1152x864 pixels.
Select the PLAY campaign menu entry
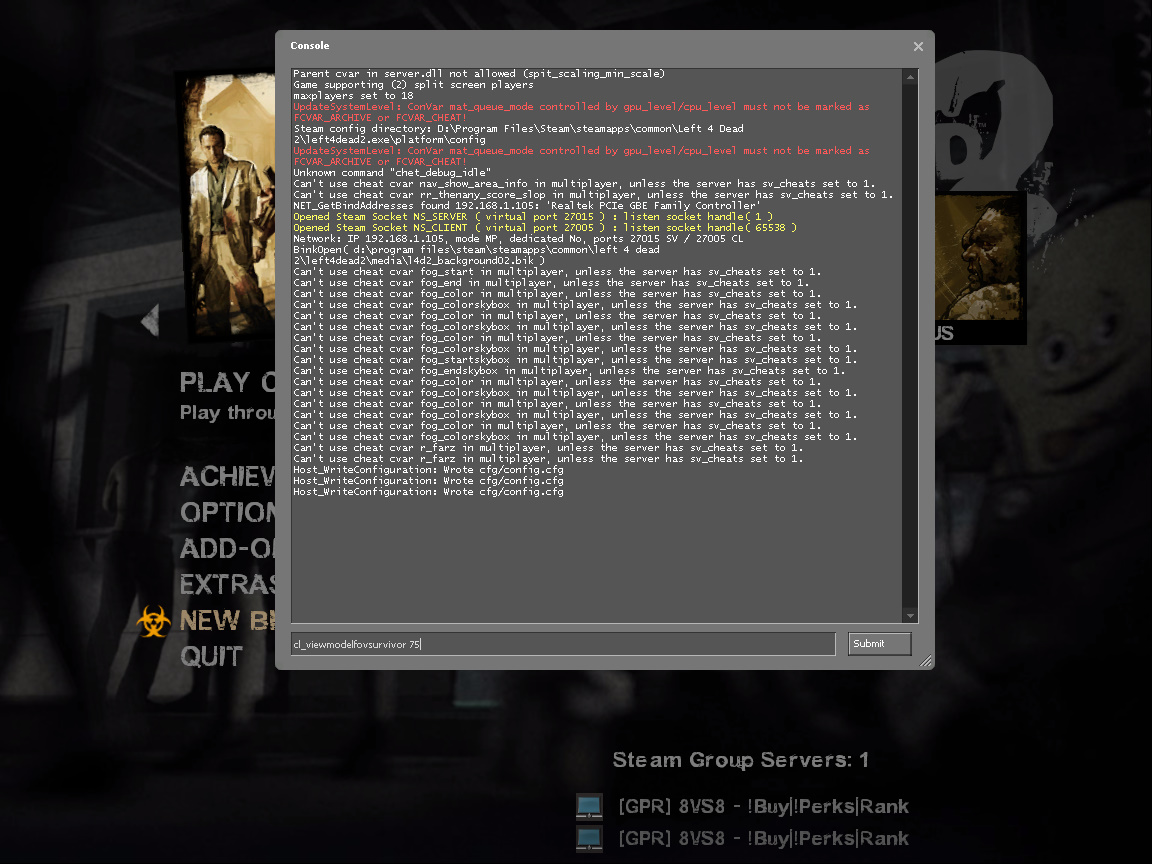(228, 382)
